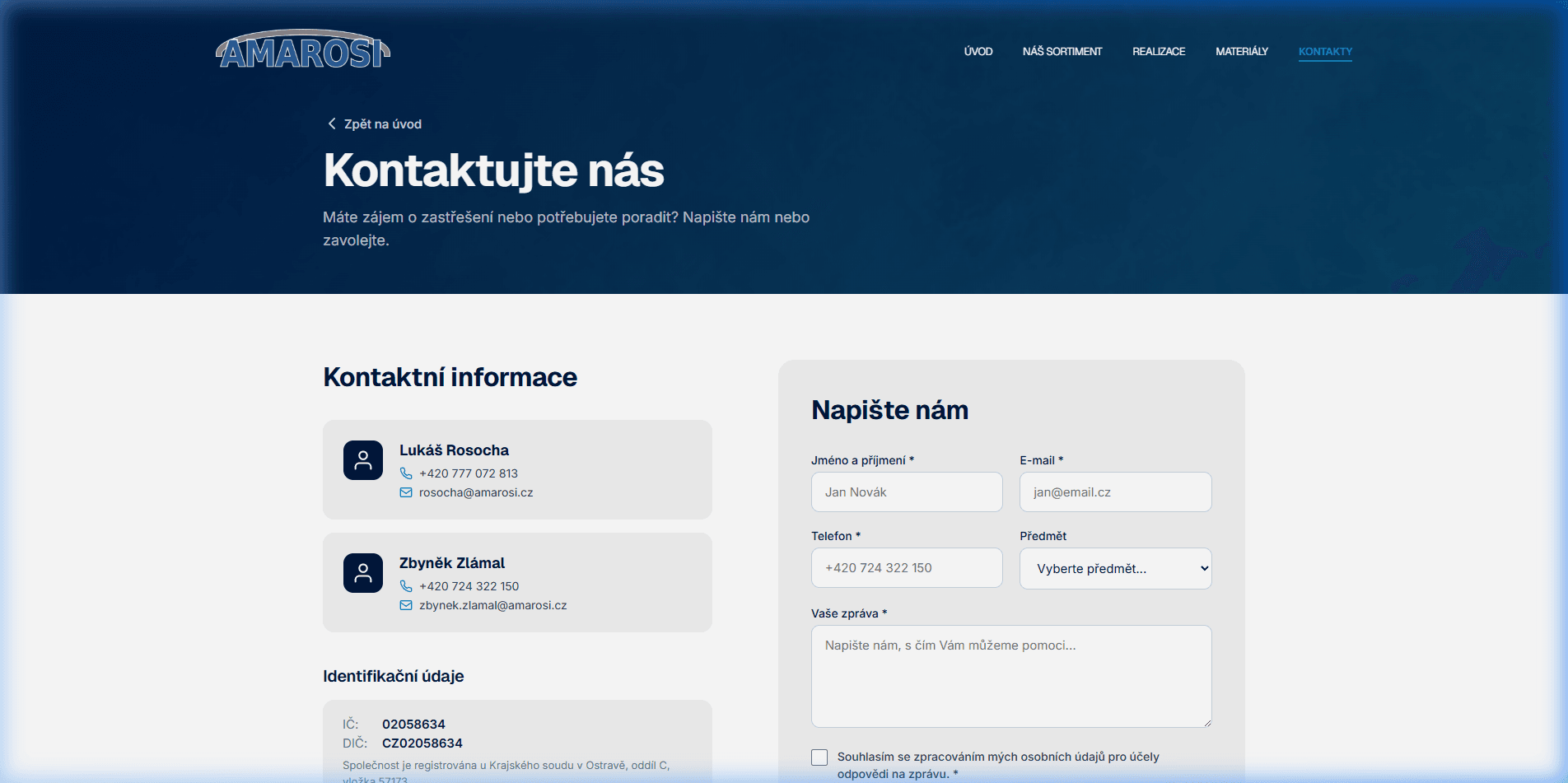The image size is (1568, 783).
Task: Click the back chevron next to Zpět na úvod
Action: pos(332,124)
